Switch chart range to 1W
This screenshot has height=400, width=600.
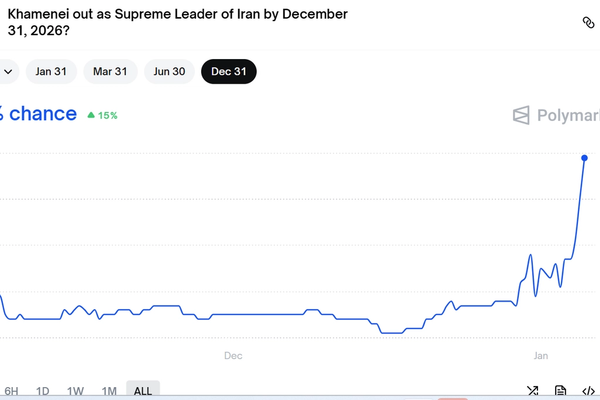(x=75, y=391)
